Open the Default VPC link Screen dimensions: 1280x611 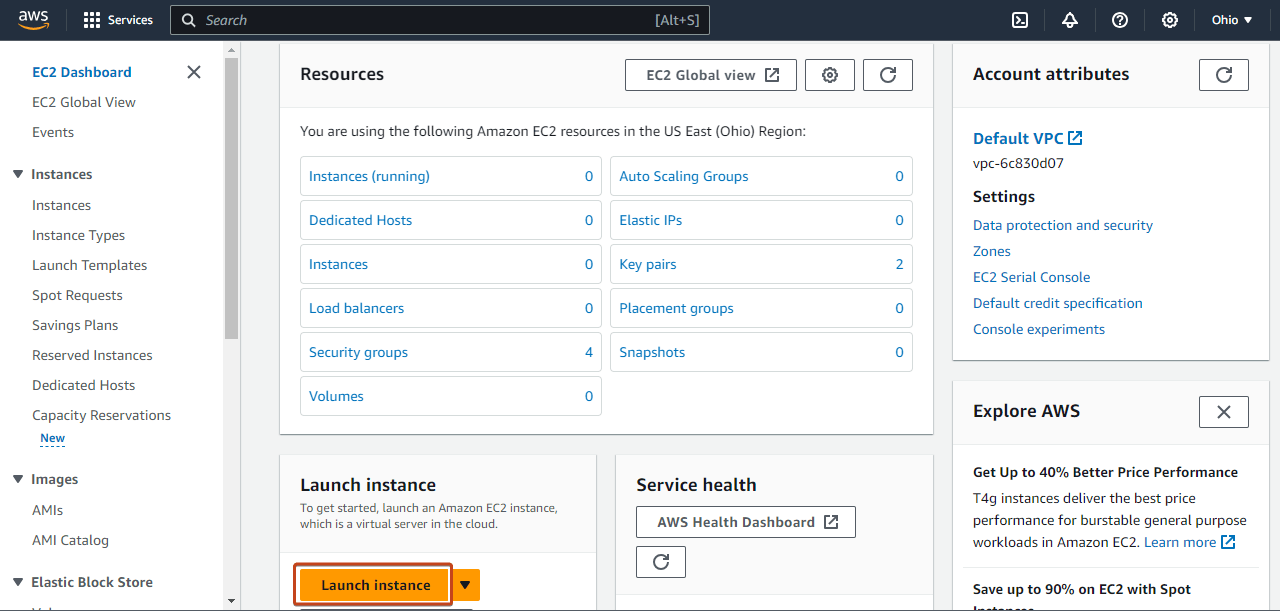coord(1017,138)
